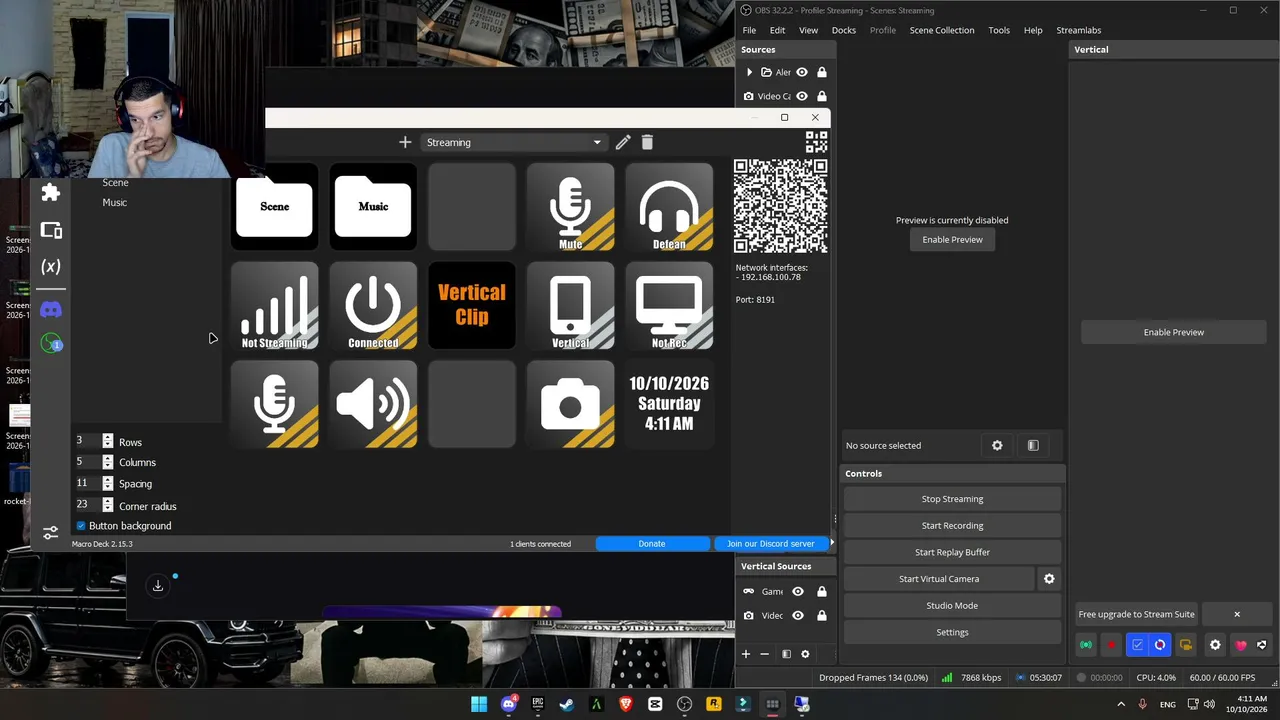Open the Streaming profile dropdown in Macro Deck
Image resolution: width=1280 pixels, height=720 pixels.
click(513, 142)
